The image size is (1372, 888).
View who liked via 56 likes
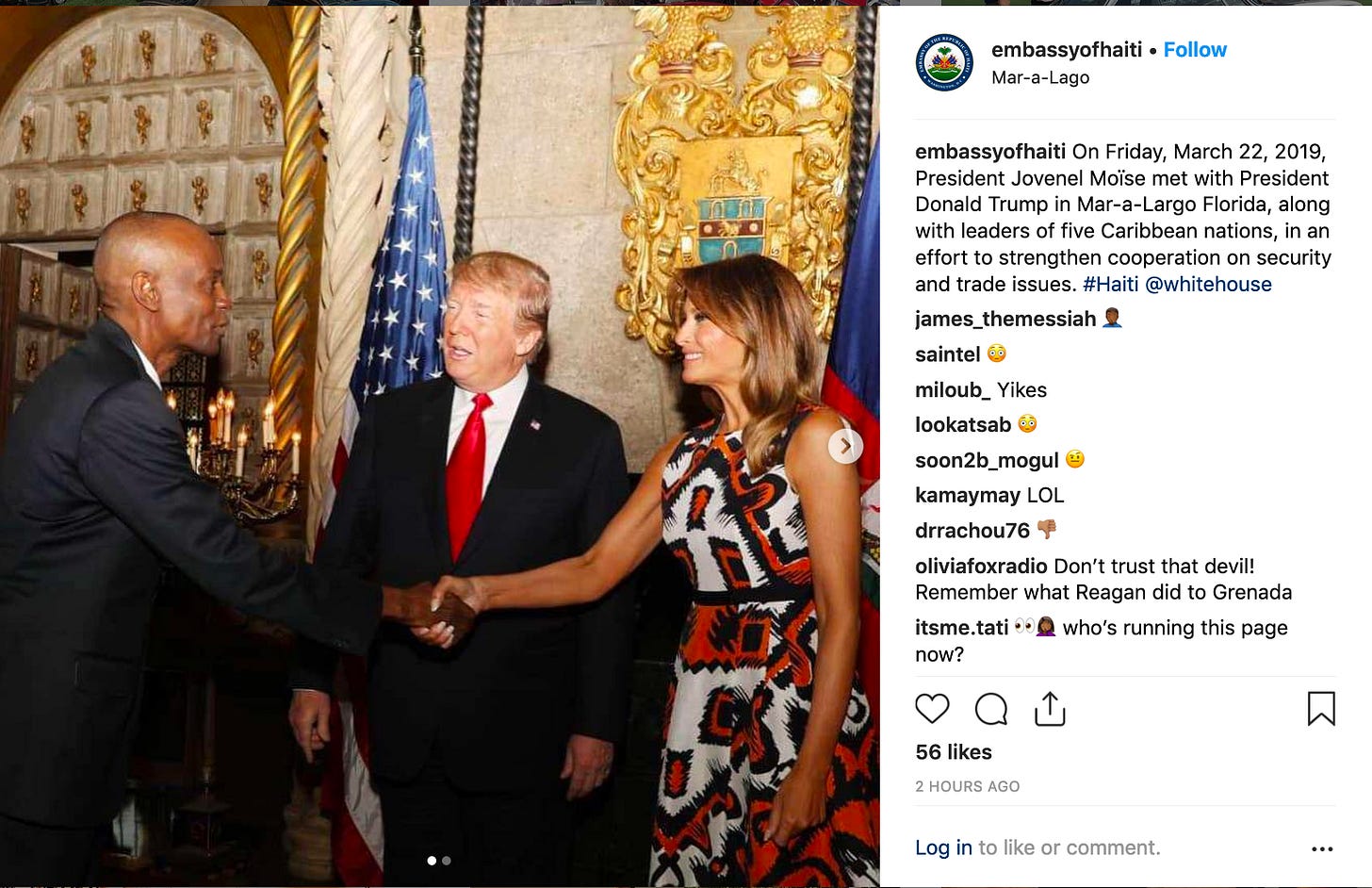[x=954, y=752]
